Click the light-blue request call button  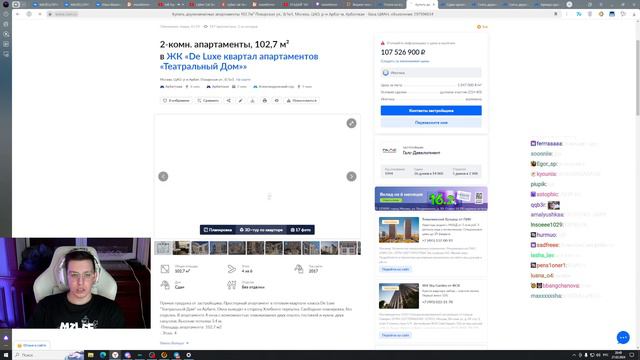click(x=431, y=122)
